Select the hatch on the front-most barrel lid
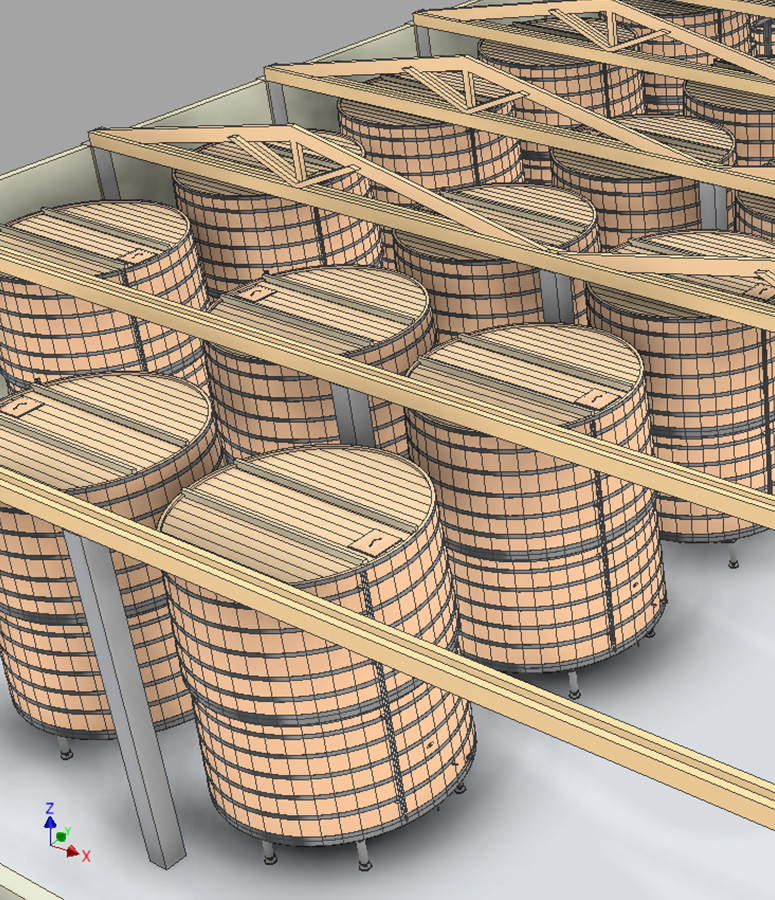This screenshot has height=900, width=775. [x=370, y=540]
